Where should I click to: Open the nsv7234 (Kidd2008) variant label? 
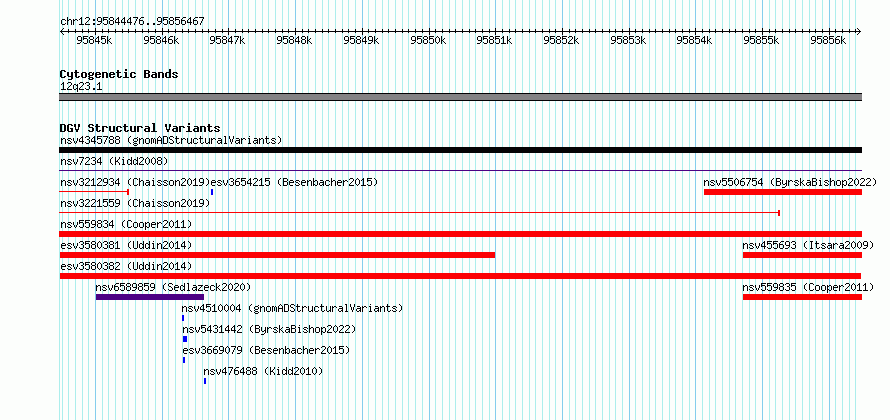(114, 161)
